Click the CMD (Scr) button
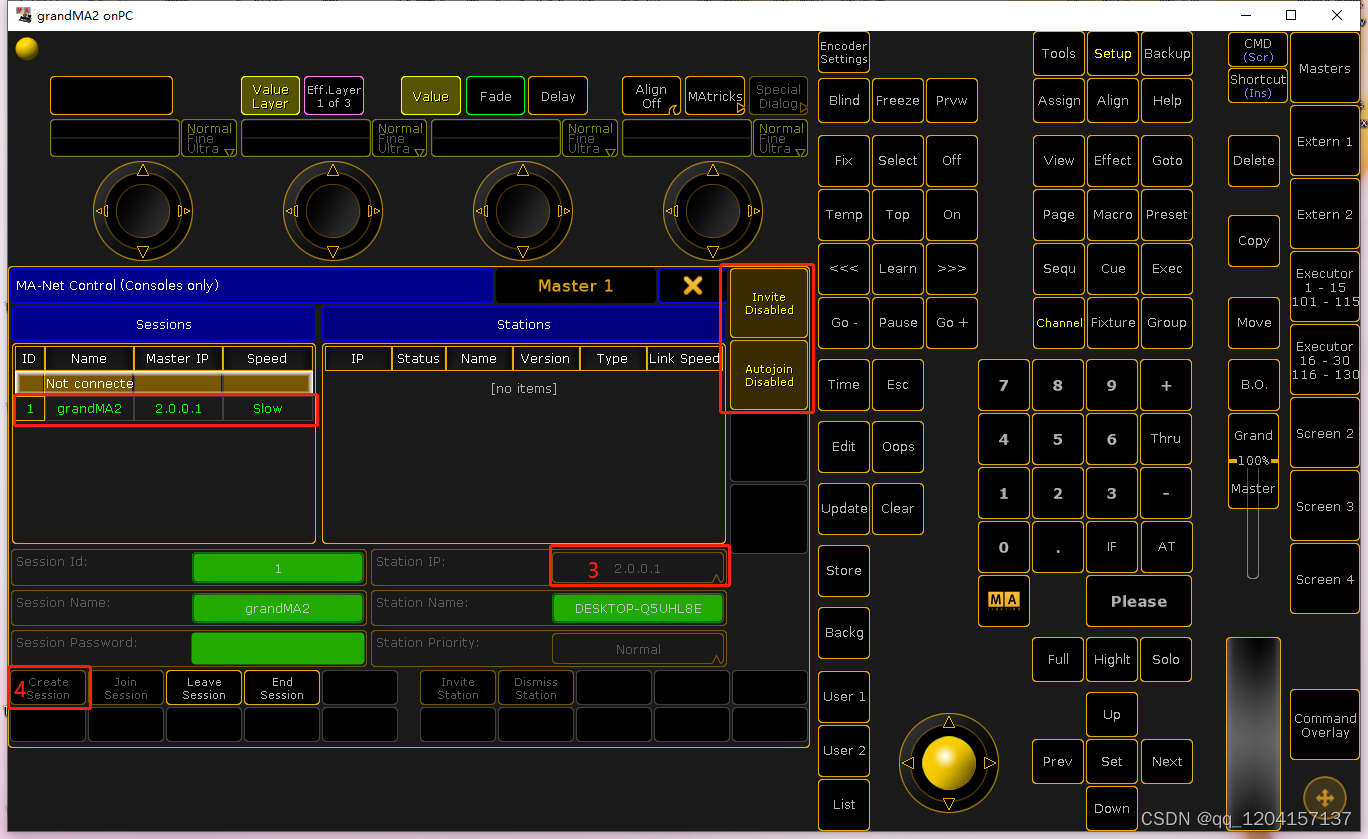Screen dimensions: 1368x839 1258,50
